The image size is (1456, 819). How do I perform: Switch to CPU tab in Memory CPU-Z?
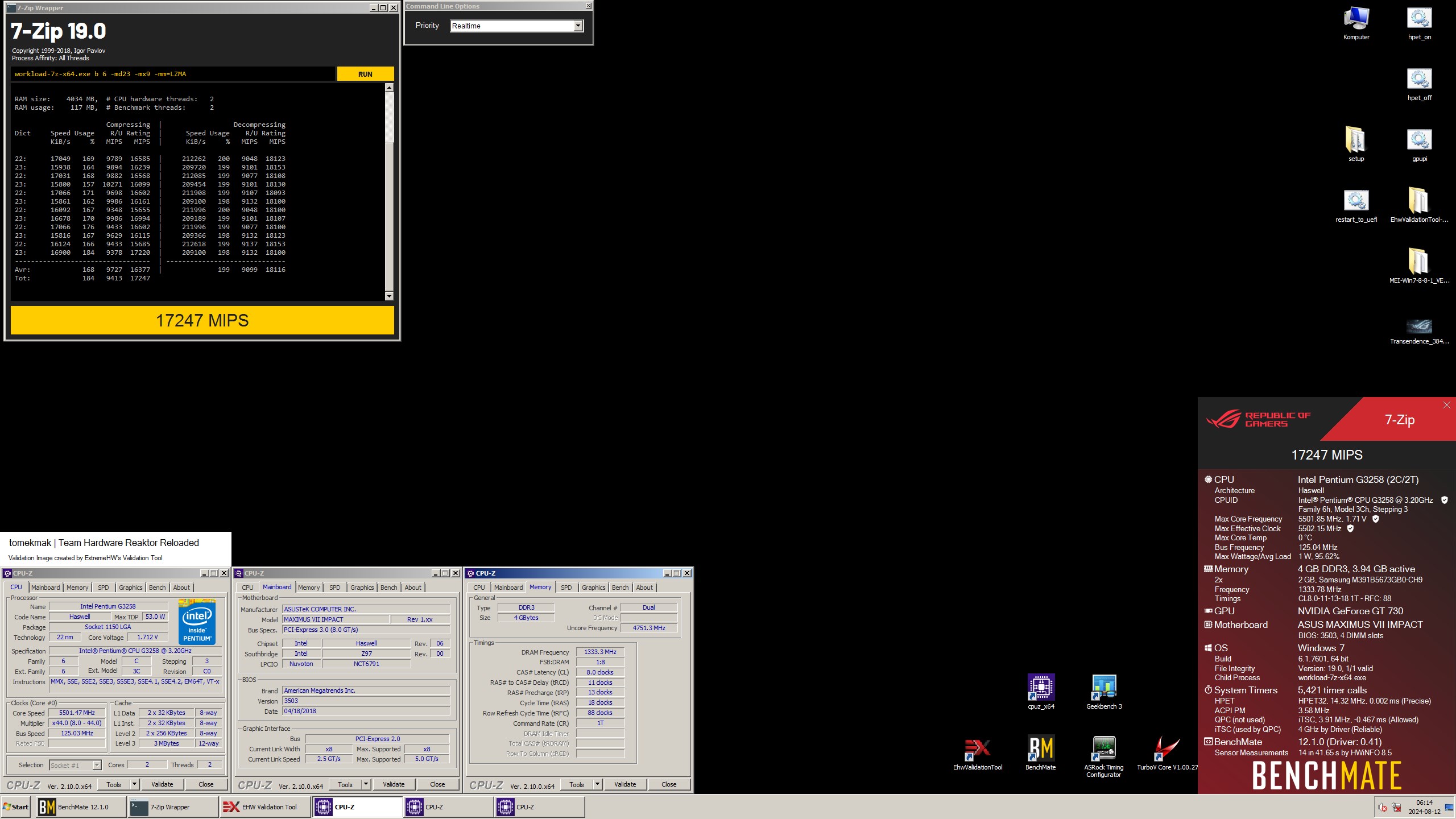[479, 588]
